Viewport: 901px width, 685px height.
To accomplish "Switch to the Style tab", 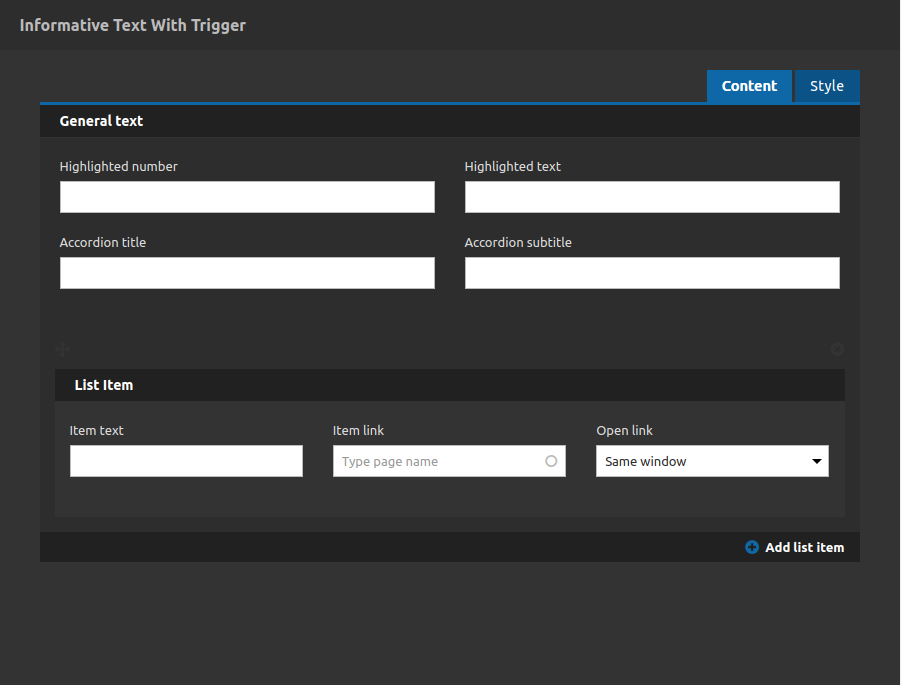I will [826, 86].
